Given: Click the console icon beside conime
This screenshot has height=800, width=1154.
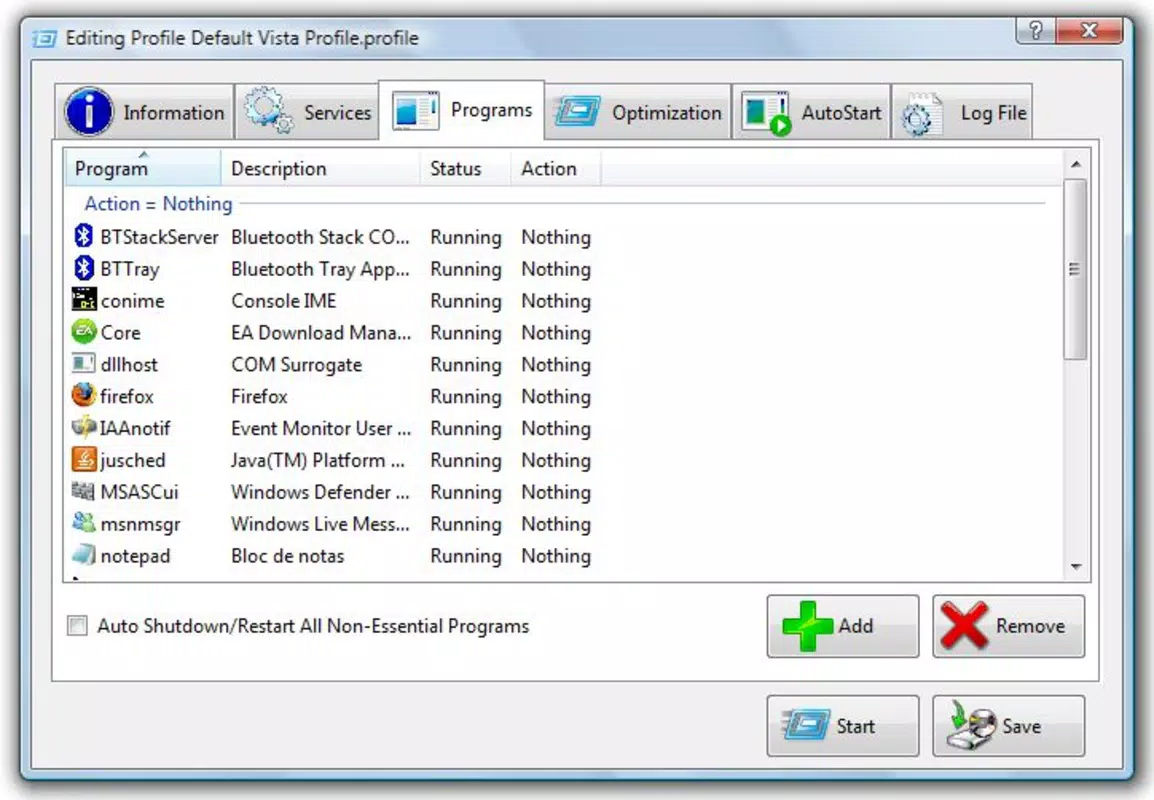Looking at the screenshot, I should click(x=84, y=300).
